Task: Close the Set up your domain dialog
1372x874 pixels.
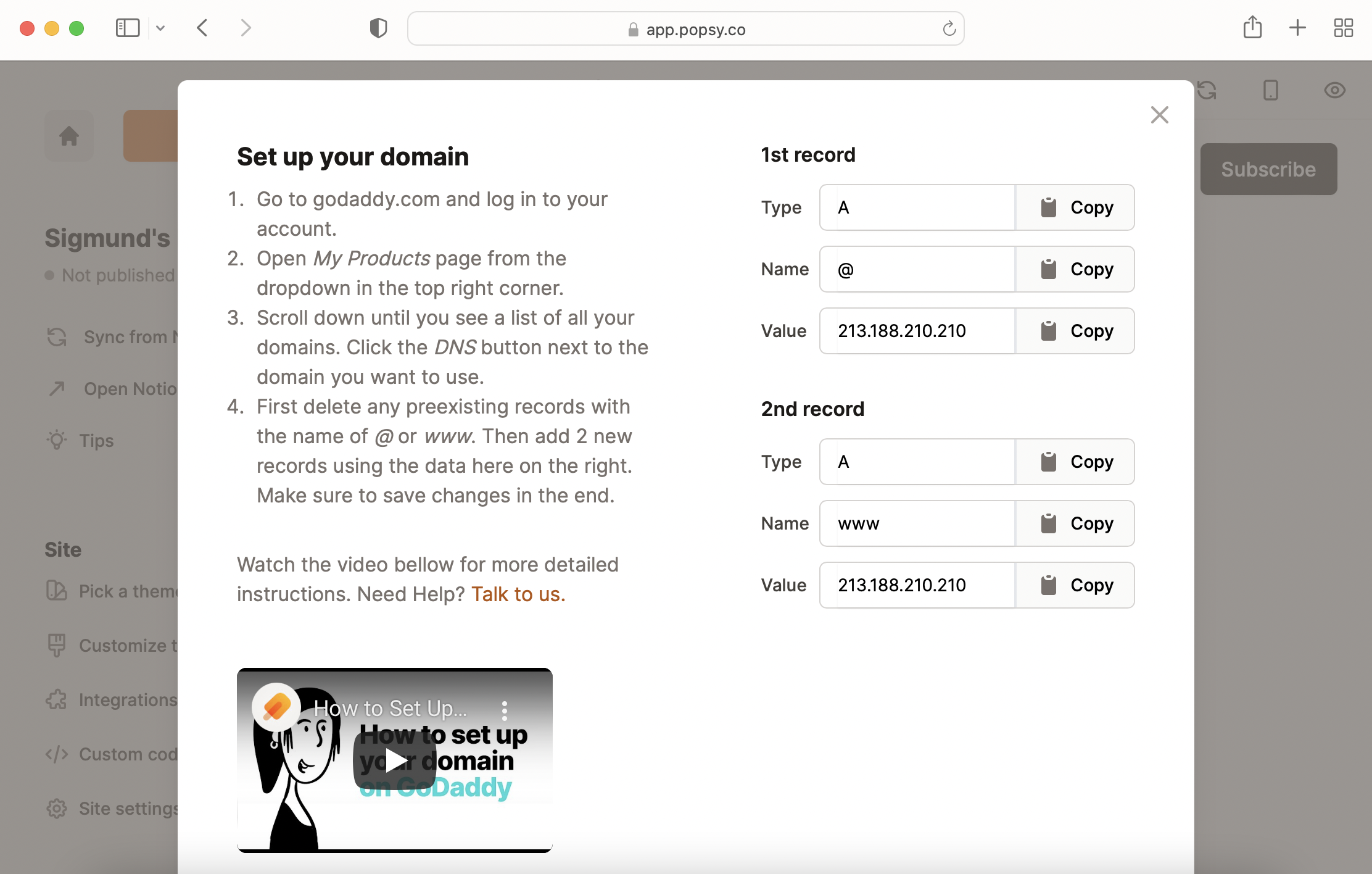Action: pos(1159,115)
